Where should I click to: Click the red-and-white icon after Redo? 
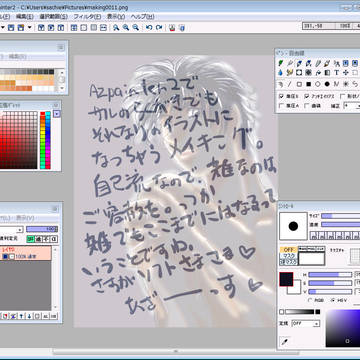coord(172,28)
